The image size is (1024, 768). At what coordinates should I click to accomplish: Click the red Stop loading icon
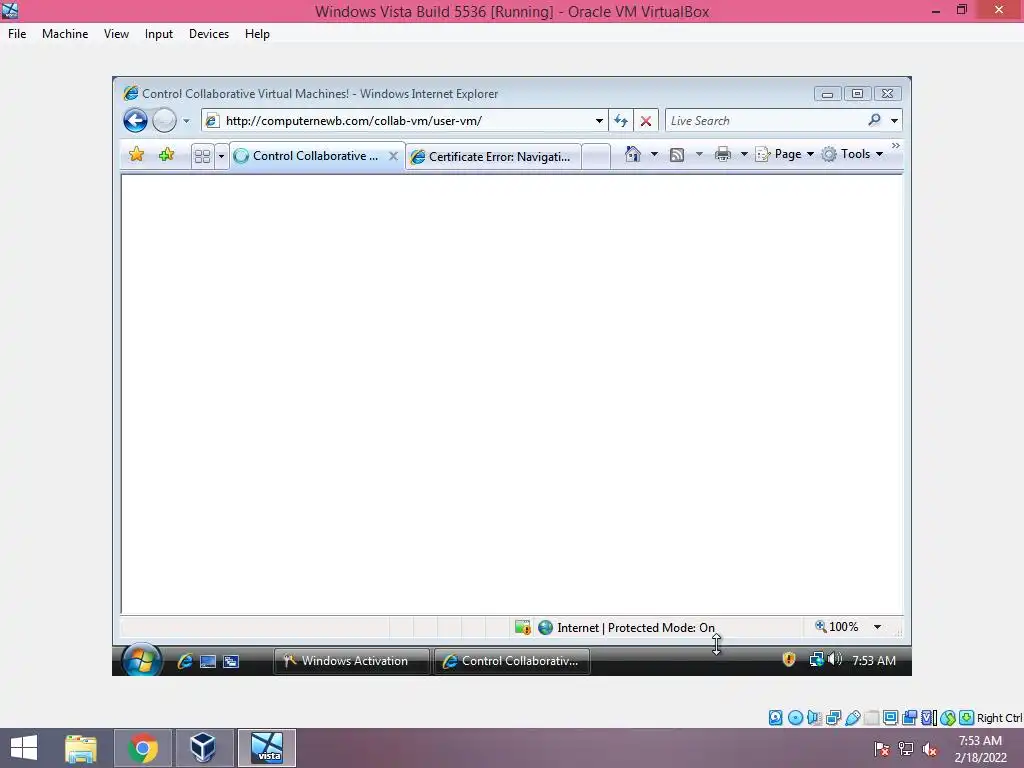[646, 121]
